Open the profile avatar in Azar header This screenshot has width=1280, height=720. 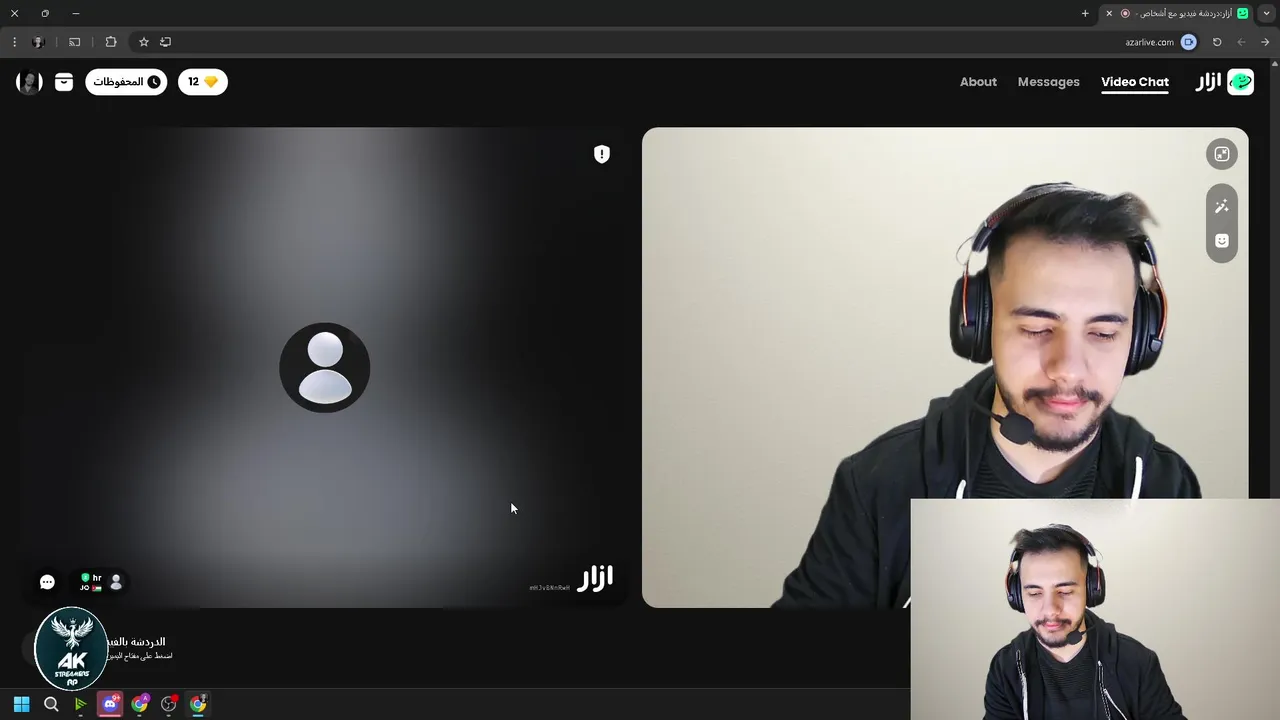29,82
